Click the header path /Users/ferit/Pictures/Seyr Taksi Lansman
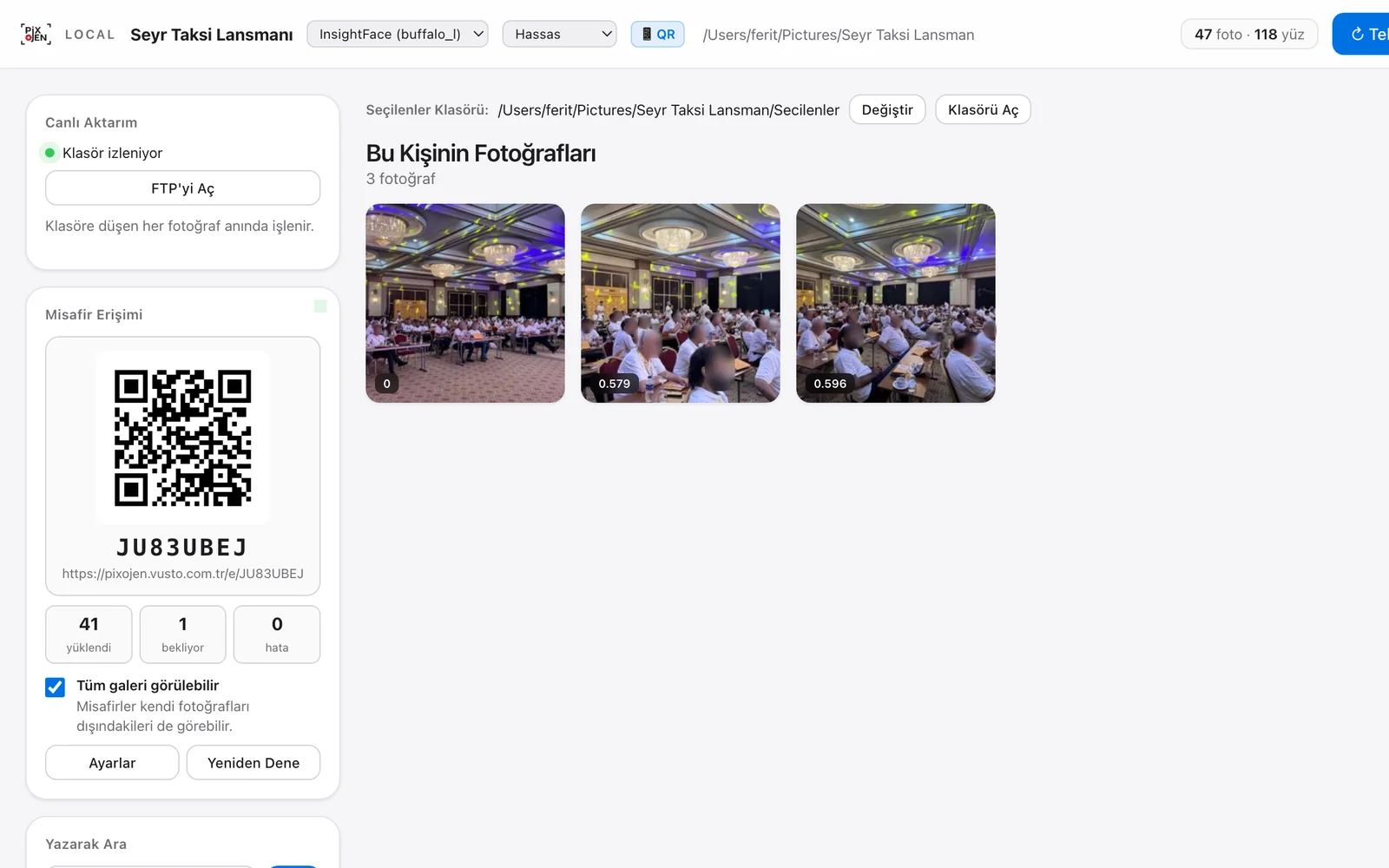This screenshot has height=868, width=1389. pos(839,35)
